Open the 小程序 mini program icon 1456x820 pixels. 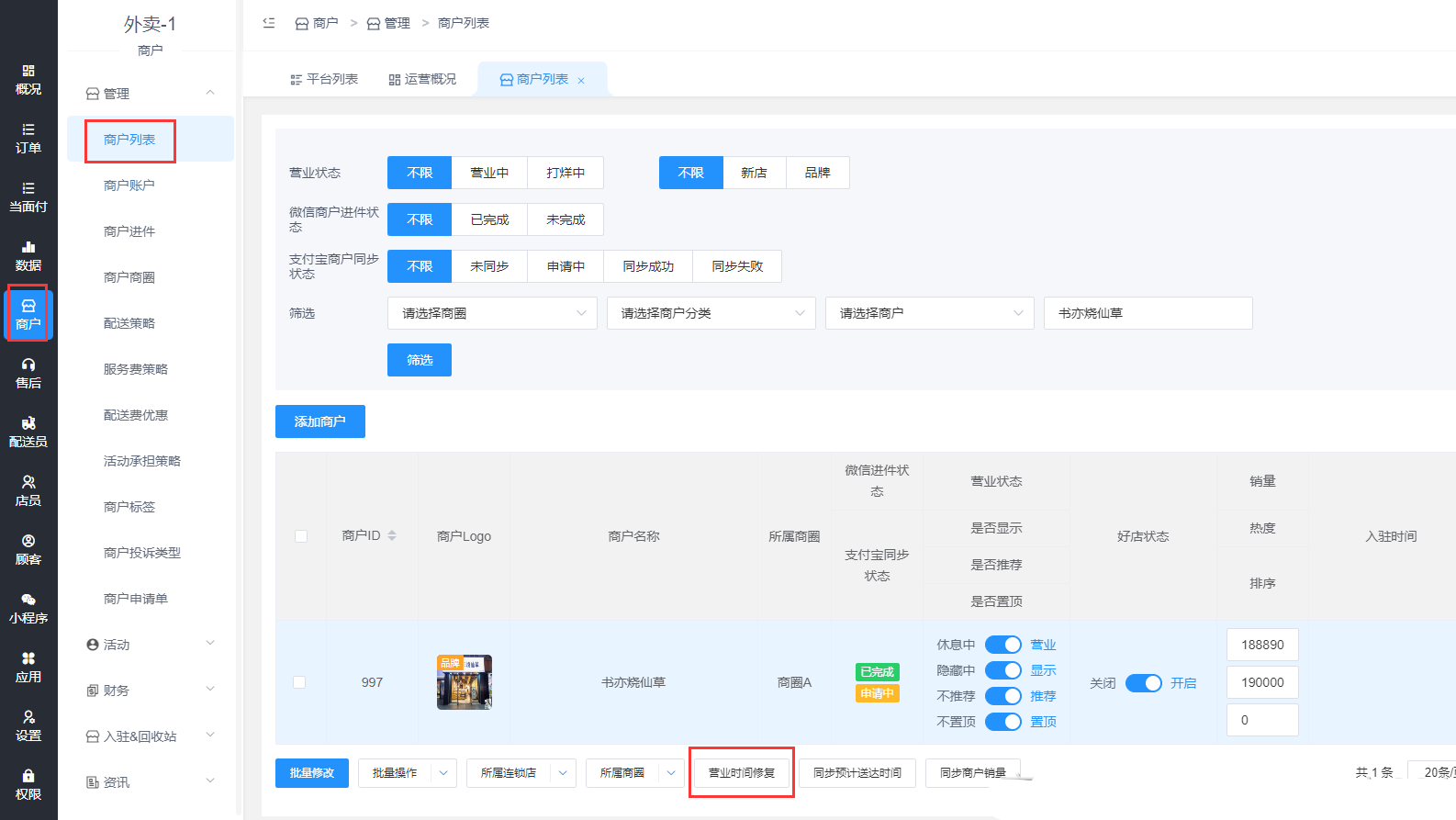[28, 609]
